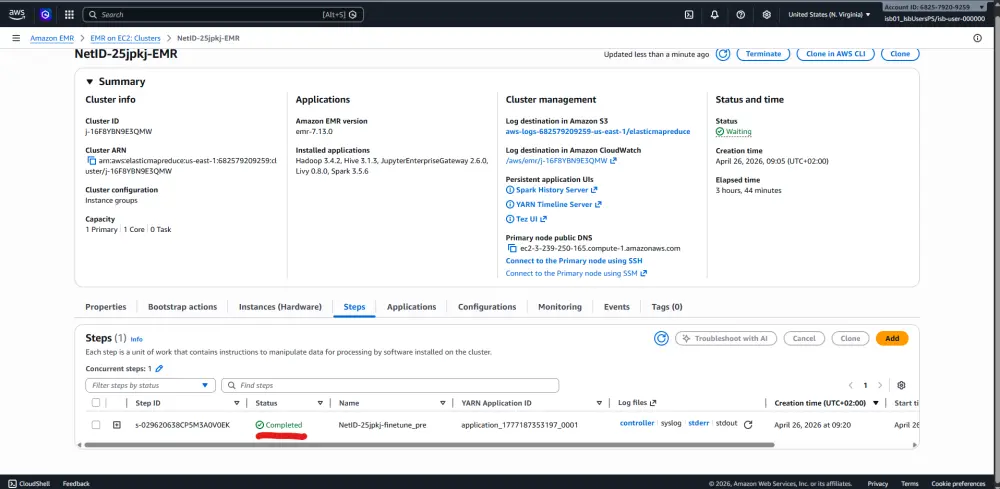The width and height of the screenshot is (1000, 489).
Task: Go to previous page of steps
Action: [851, 385]
